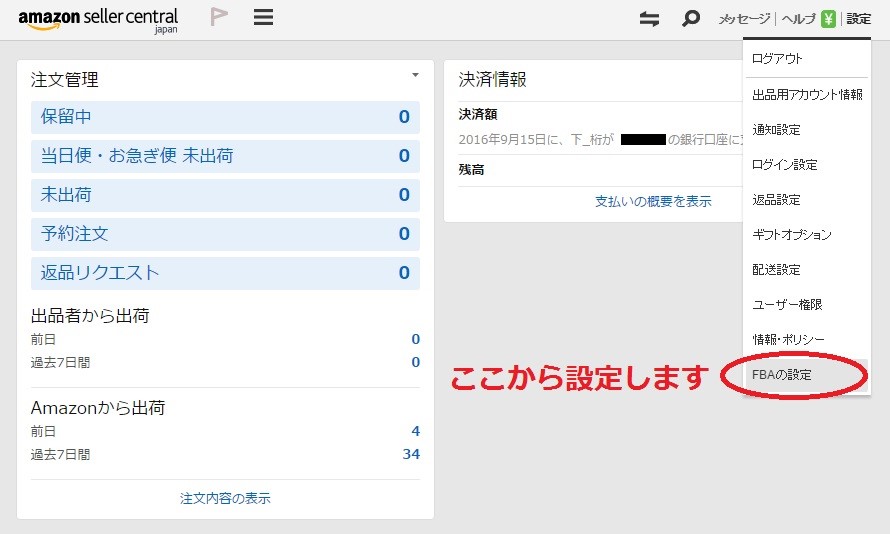
Task: Select ユーザー権限 menu entry
Action: tap(787, 305)
